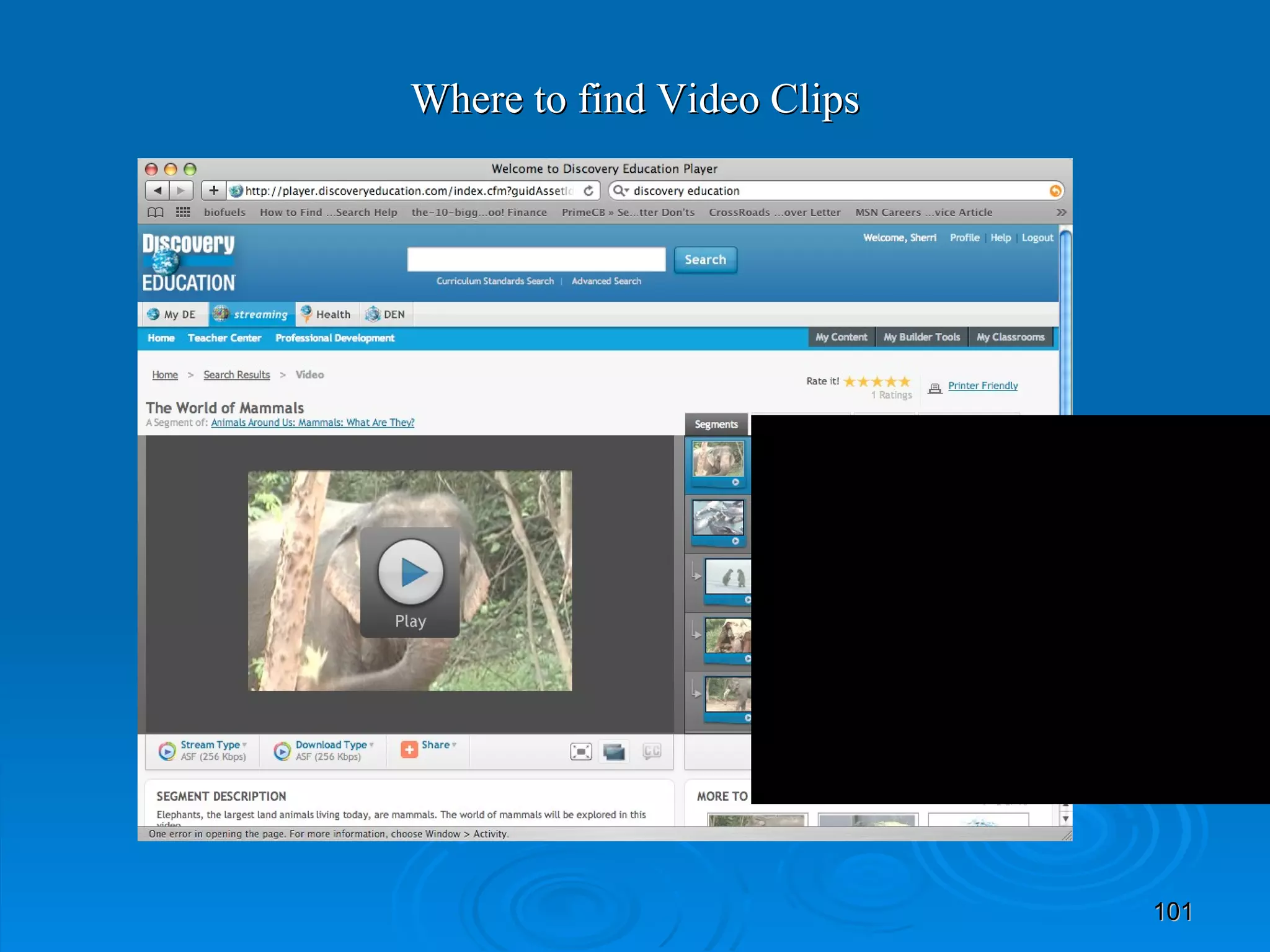This screenshot has width=1270, height=952.
Task: Open the Download Type dropdown
Action: pos(334,745)
